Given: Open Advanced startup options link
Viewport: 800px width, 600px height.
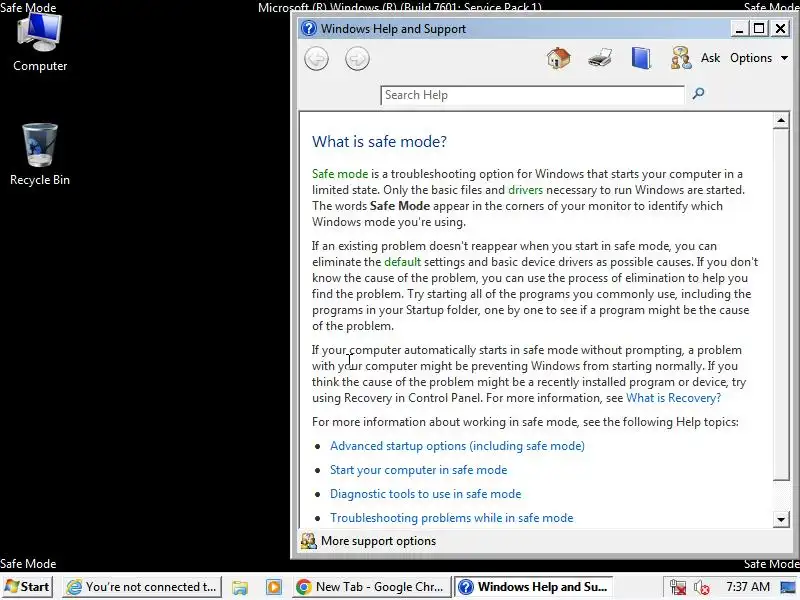Looking at the screenshot, I should (x=457, y=446).
